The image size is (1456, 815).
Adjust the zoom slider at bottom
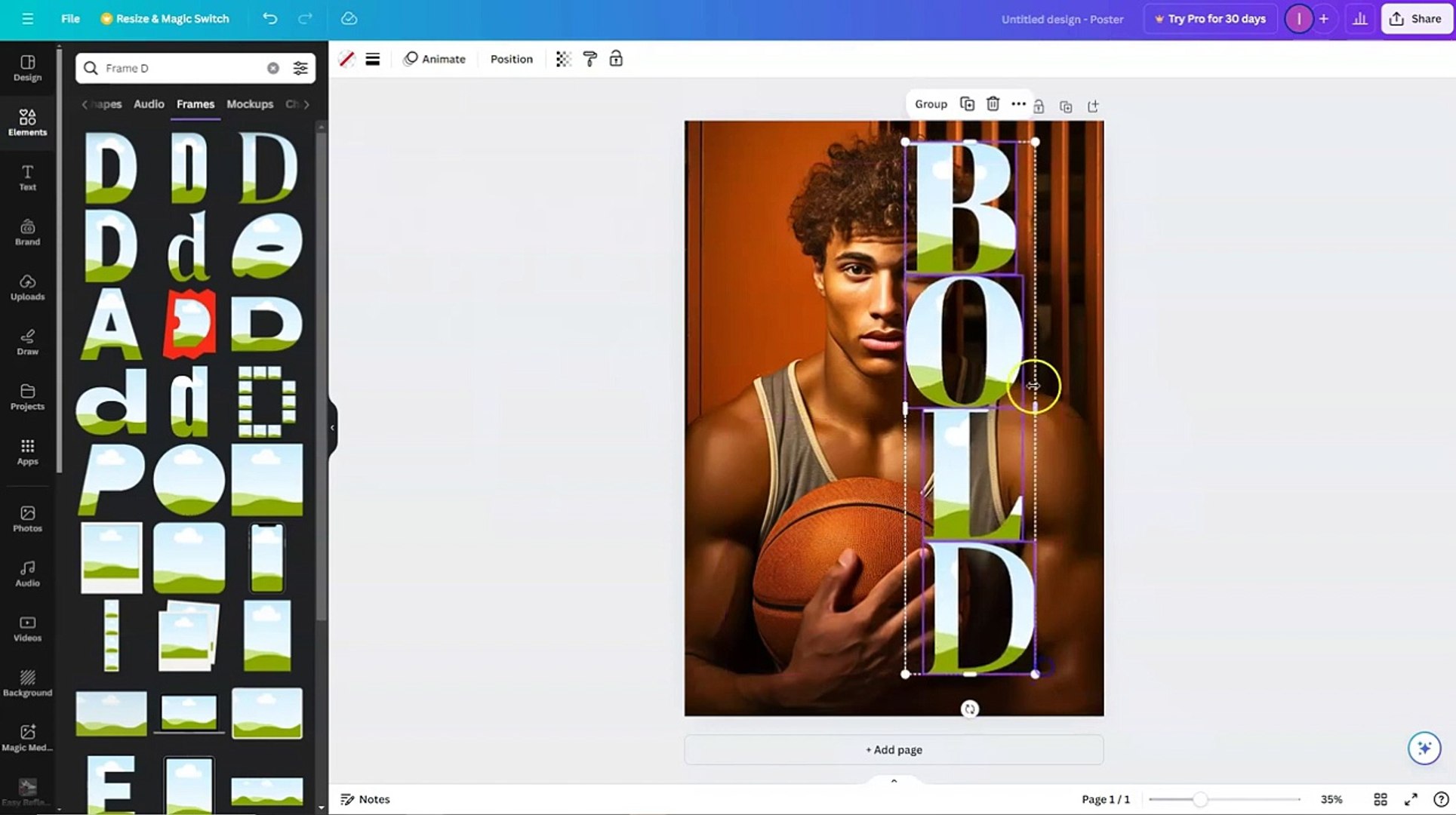(x=1202, y=798)
